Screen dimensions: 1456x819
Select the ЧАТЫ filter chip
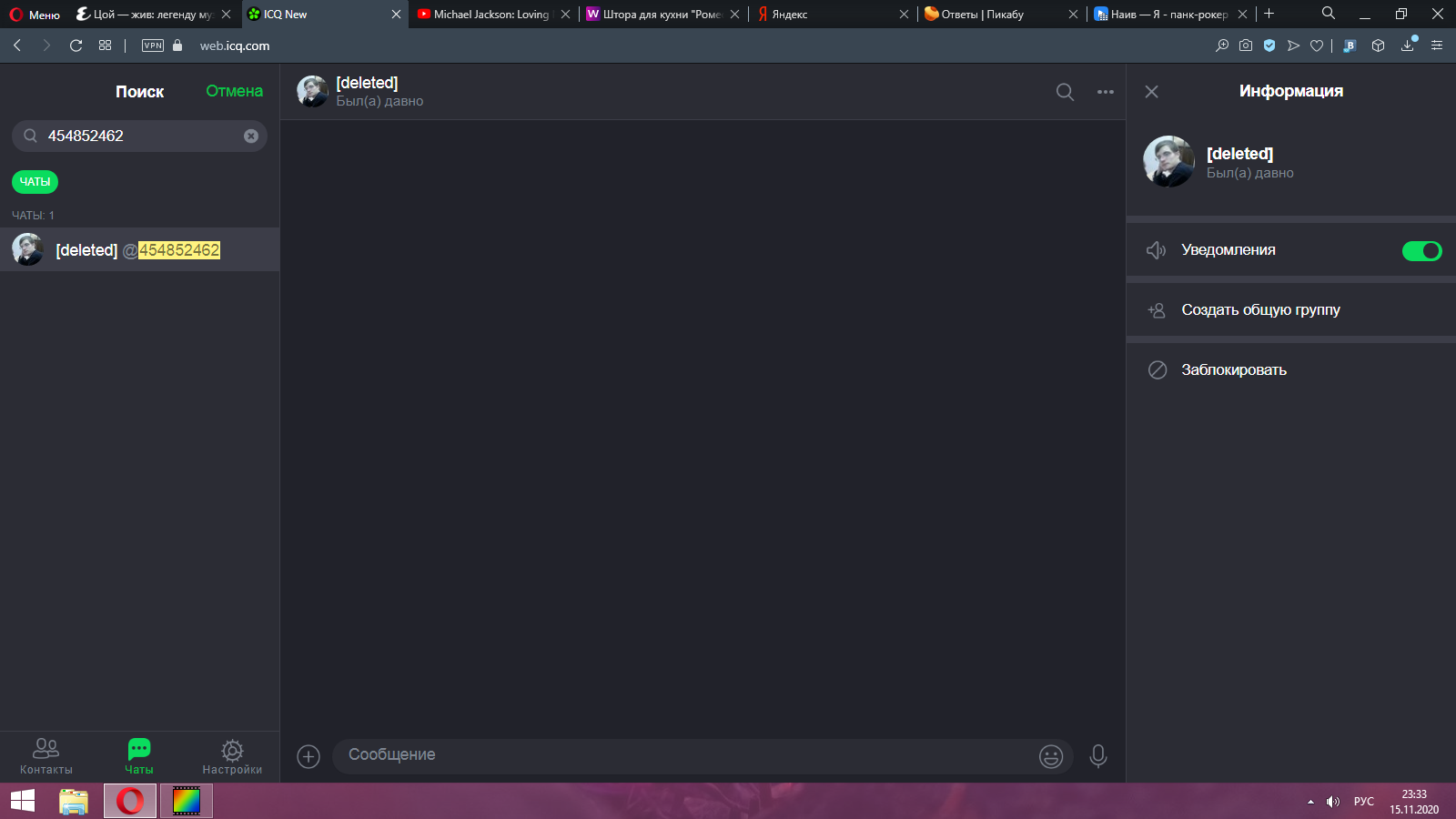[35, 182]
